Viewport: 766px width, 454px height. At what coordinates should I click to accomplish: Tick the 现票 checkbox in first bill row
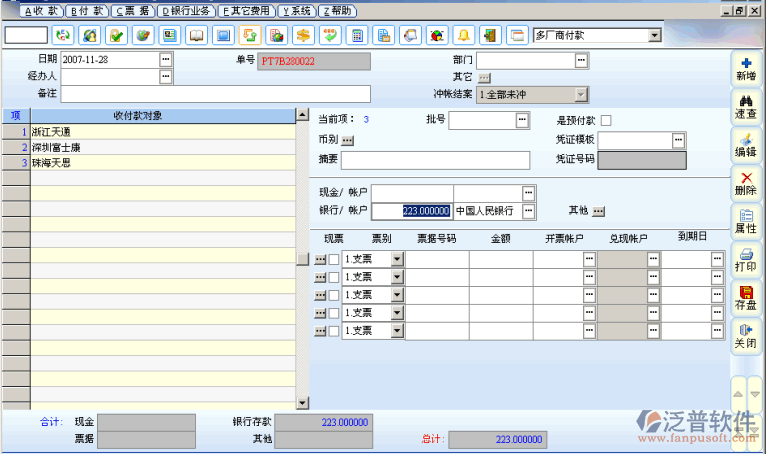[x=334, y=259]
